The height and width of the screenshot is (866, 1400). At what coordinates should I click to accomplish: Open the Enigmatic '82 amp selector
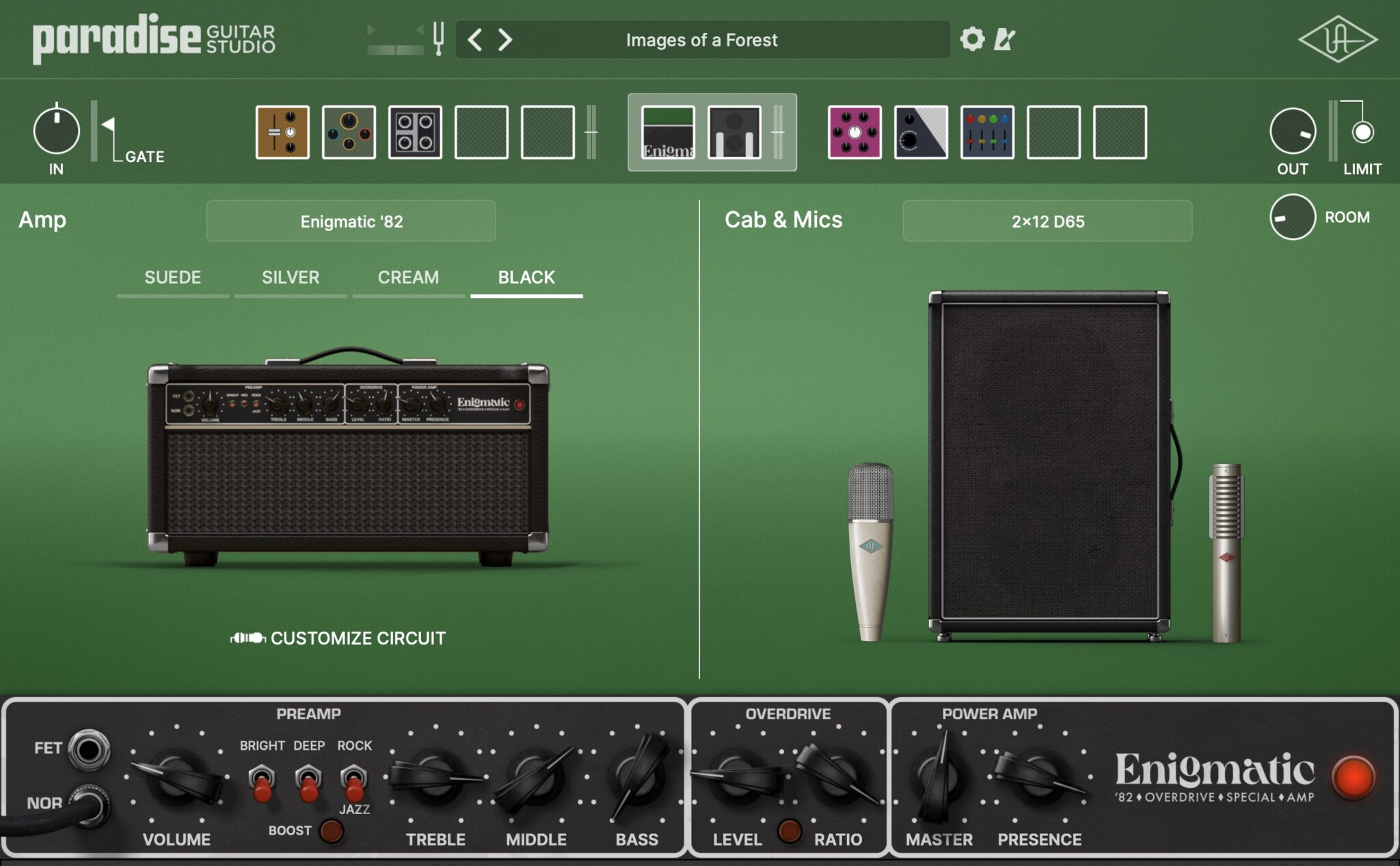(x=351, y=221)
